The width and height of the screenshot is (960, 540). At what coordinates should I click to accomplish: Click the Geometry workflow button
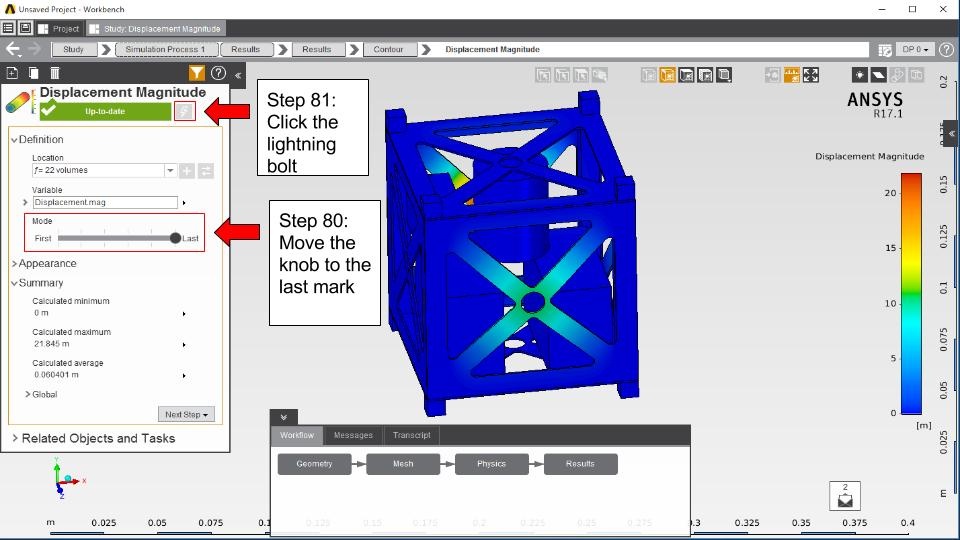tap(315, 463)
